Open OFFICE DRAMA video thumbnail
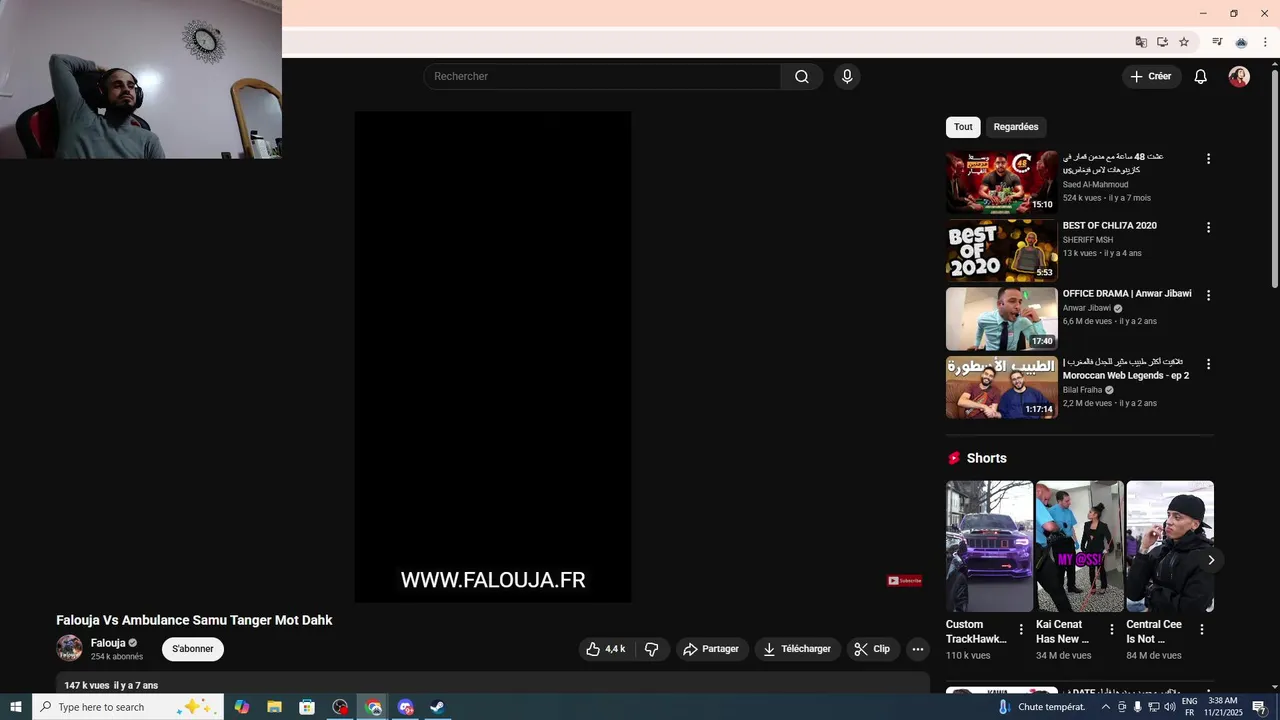Viewport: 1280px width, 720px height. tap(1001, 319)
